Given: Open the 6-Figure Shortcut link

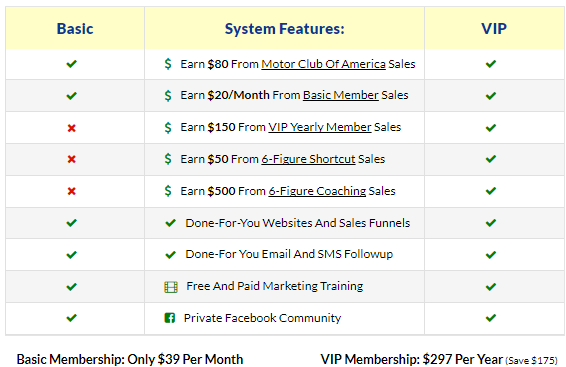Looking at the screenshot, I should 308,159.
